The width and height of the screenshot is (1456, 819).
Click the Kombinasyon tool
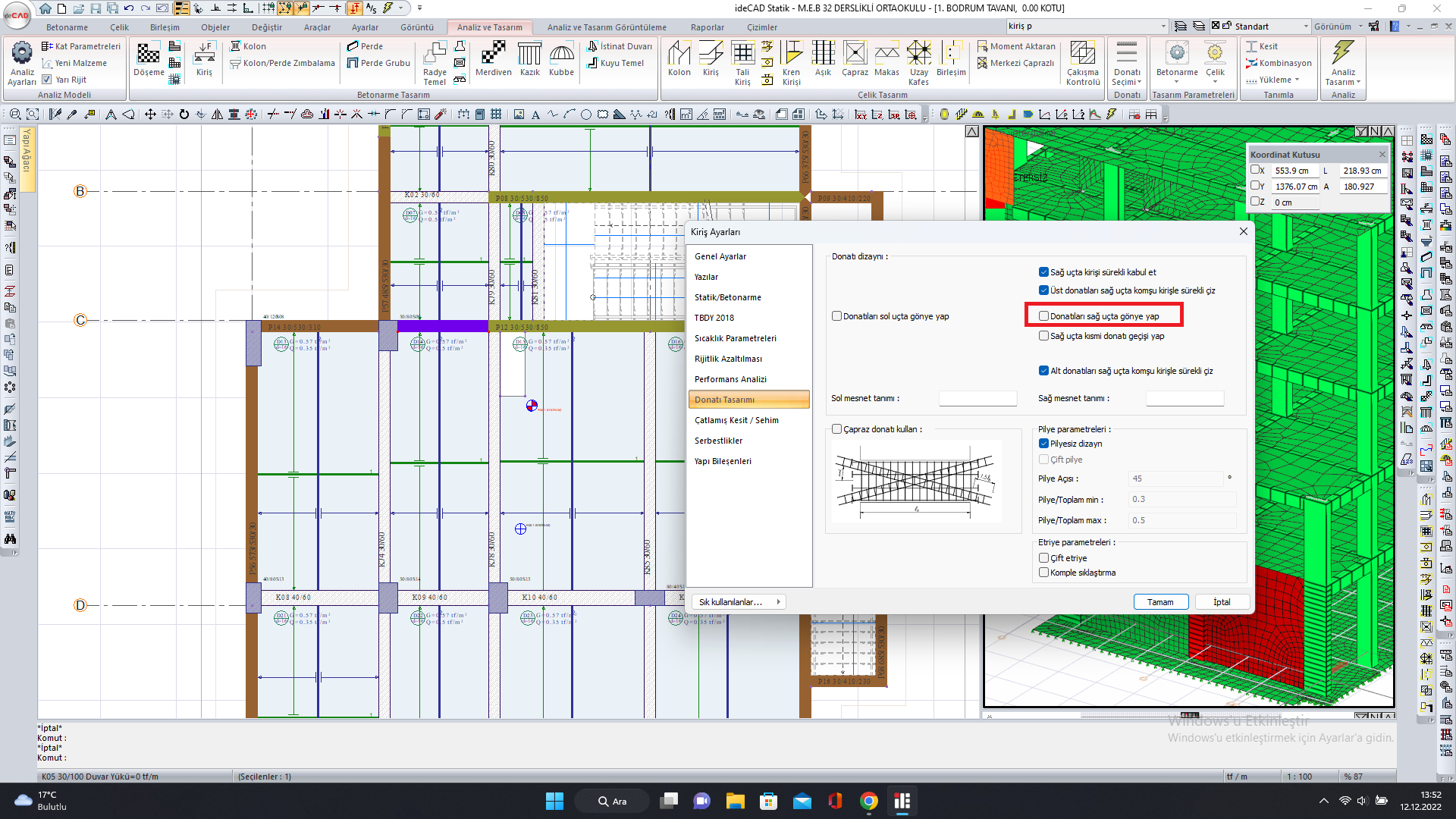(1279, 63)
